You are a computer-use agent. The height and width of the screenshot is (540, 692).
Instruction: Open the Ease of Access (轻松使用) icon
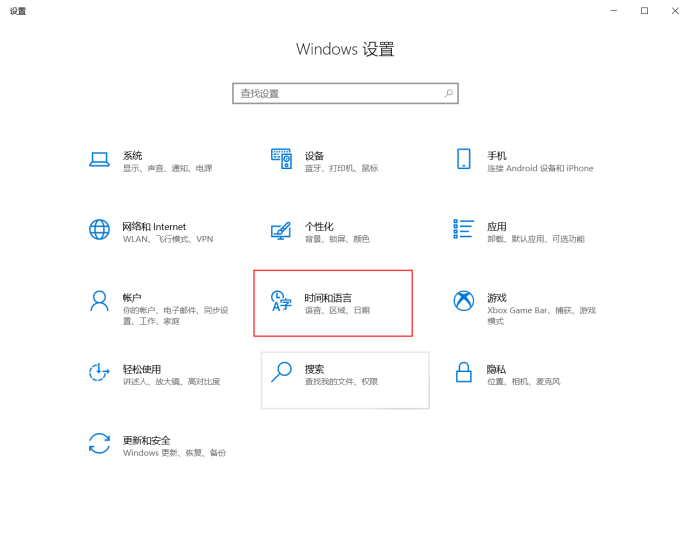click(99, 372)
